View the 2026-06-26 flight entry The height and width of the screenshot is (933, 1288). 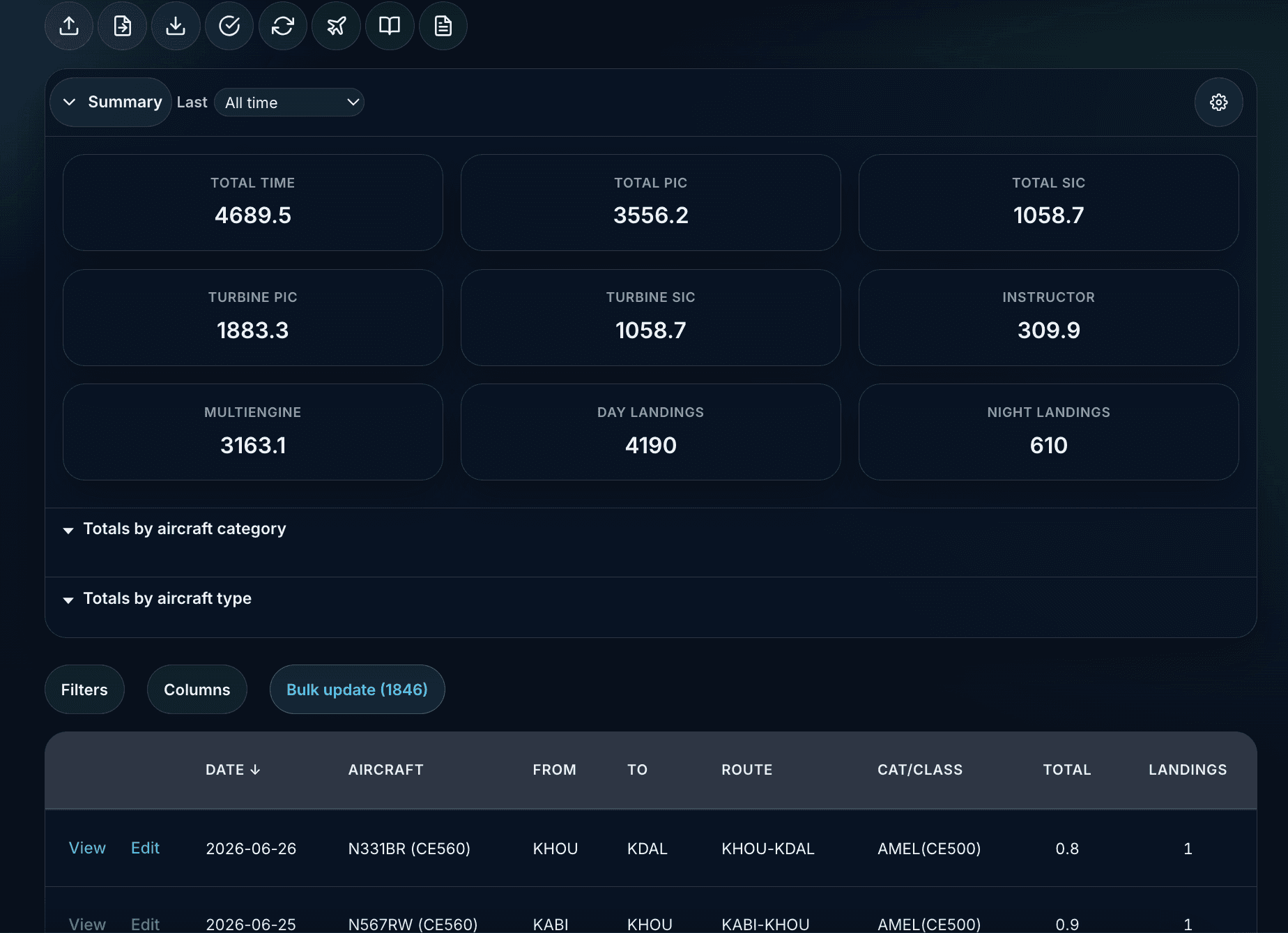87,848
